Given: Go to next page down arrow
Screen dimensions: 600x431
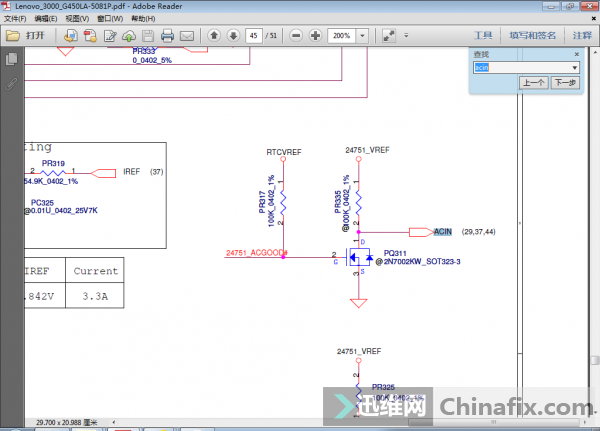Looking at the screenshot, I should pos(233,36).
